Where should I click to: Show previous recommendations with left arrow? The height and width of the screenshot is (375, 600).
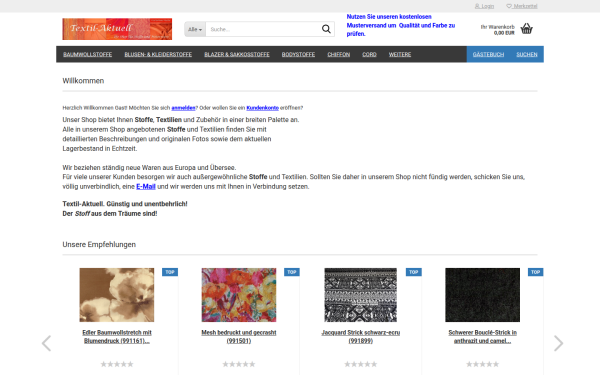[46, 343]
